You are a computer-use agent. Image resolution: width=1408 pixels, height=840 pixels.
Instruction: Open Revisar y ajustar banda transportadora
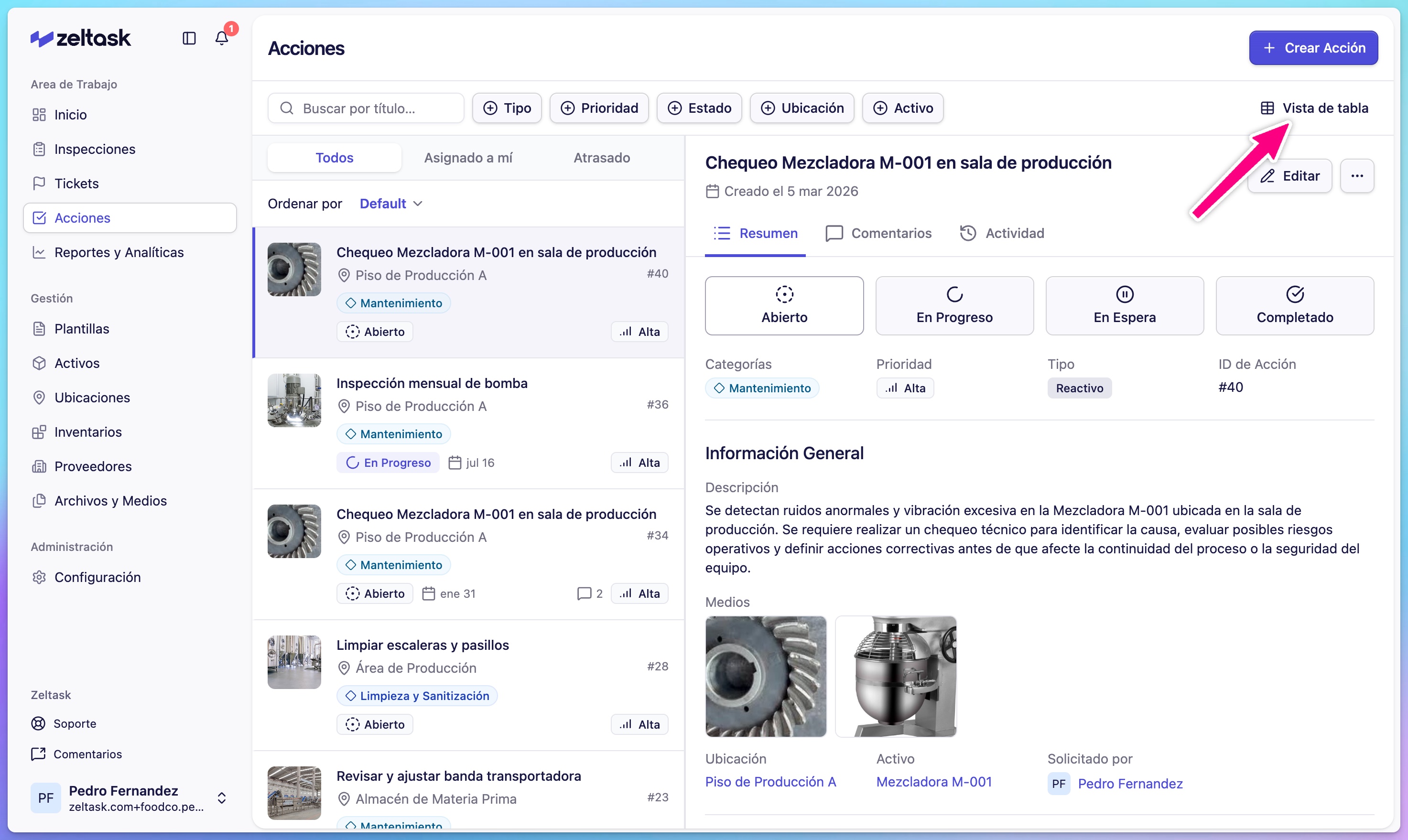tap(458, 776)
